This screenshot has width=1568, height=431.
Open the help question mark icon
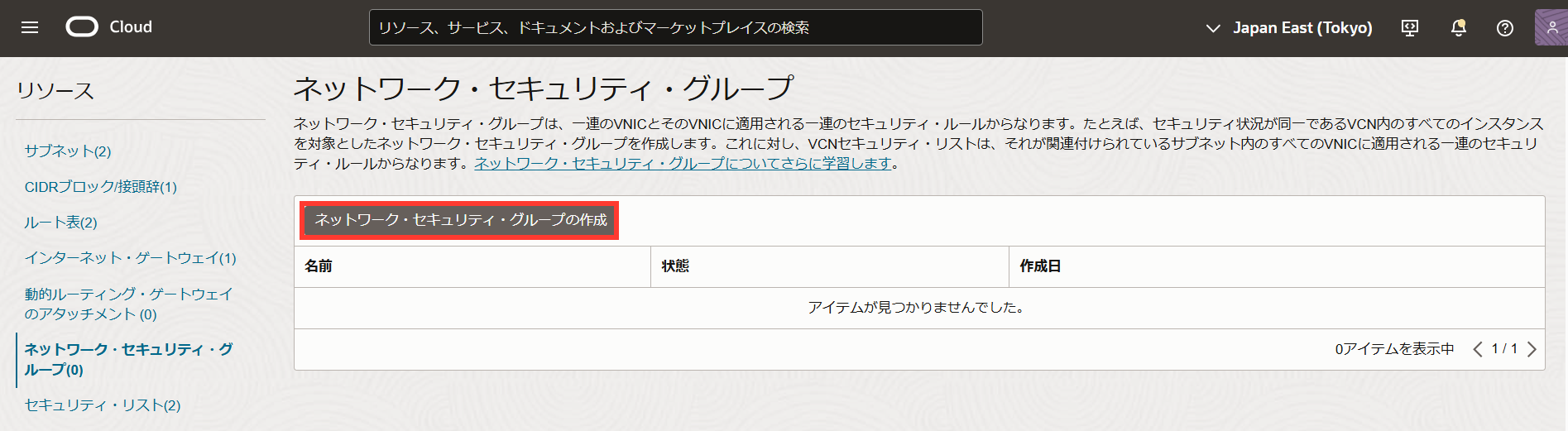[x=1505, y=28]
